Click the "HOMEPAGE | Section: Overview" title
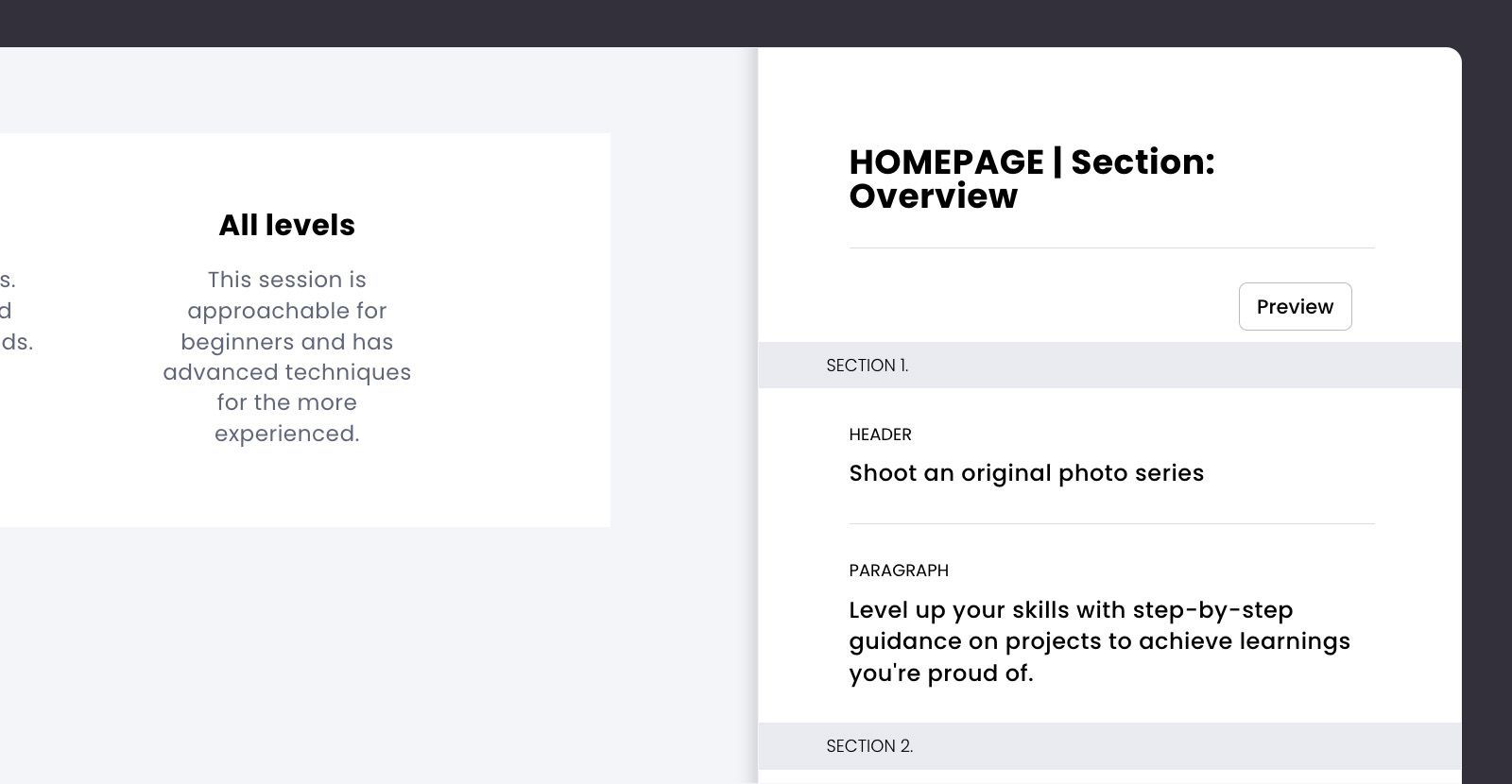 pyautogui.click(x=1031, y=179)
